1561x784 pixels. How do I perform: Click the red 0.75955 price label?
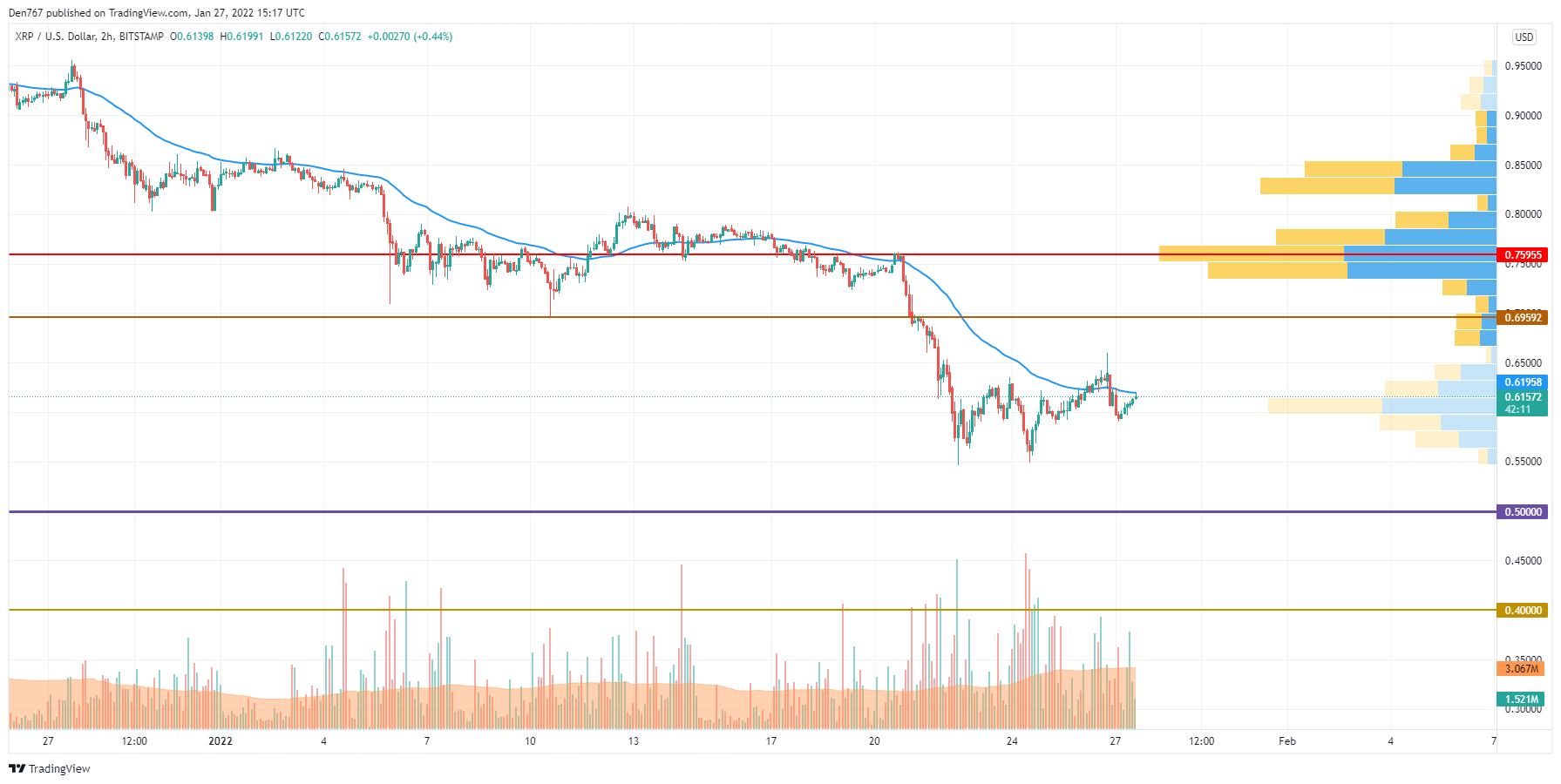1522,255
